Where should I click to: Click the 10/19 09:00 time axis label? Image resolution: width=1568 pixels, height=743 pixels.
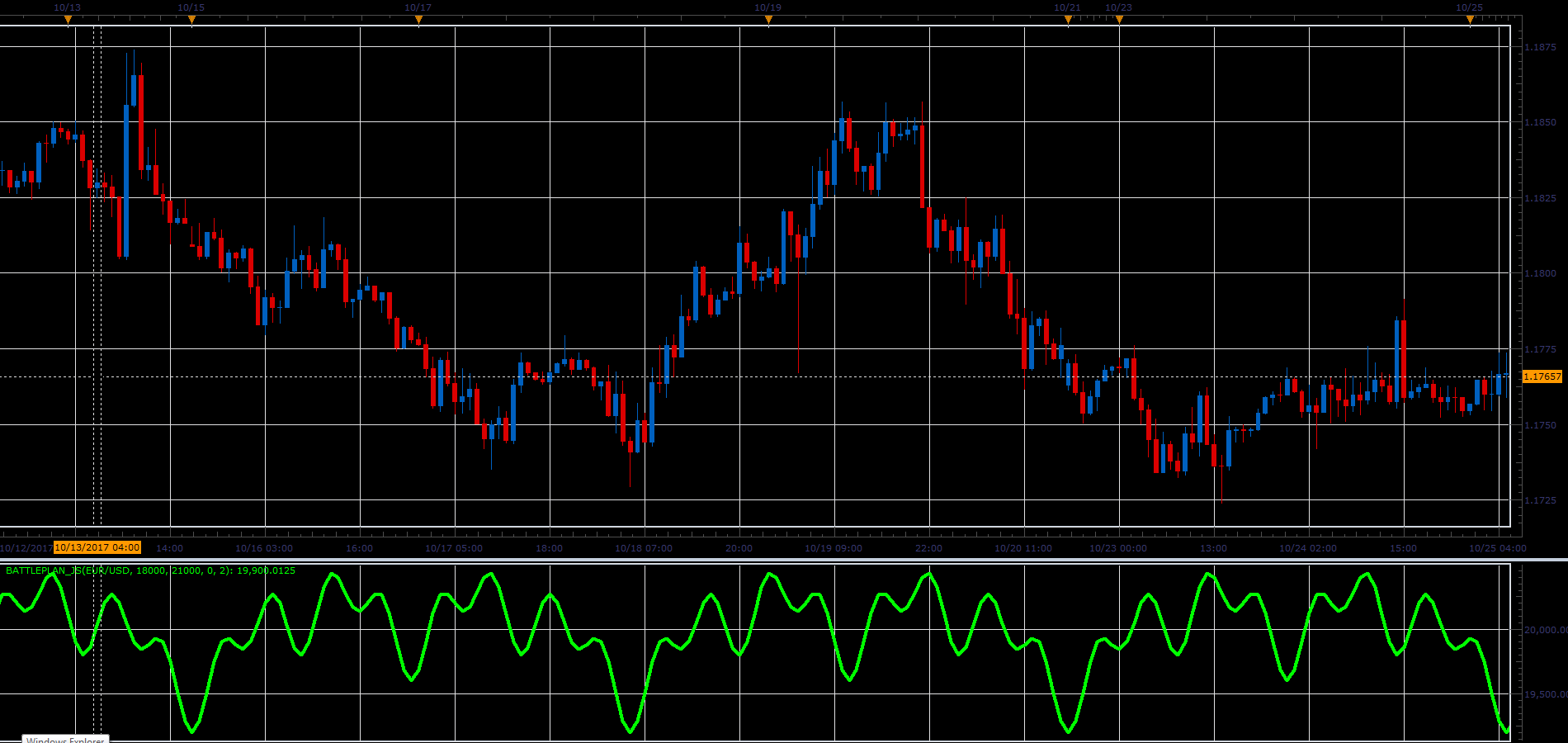pos(834,548)
